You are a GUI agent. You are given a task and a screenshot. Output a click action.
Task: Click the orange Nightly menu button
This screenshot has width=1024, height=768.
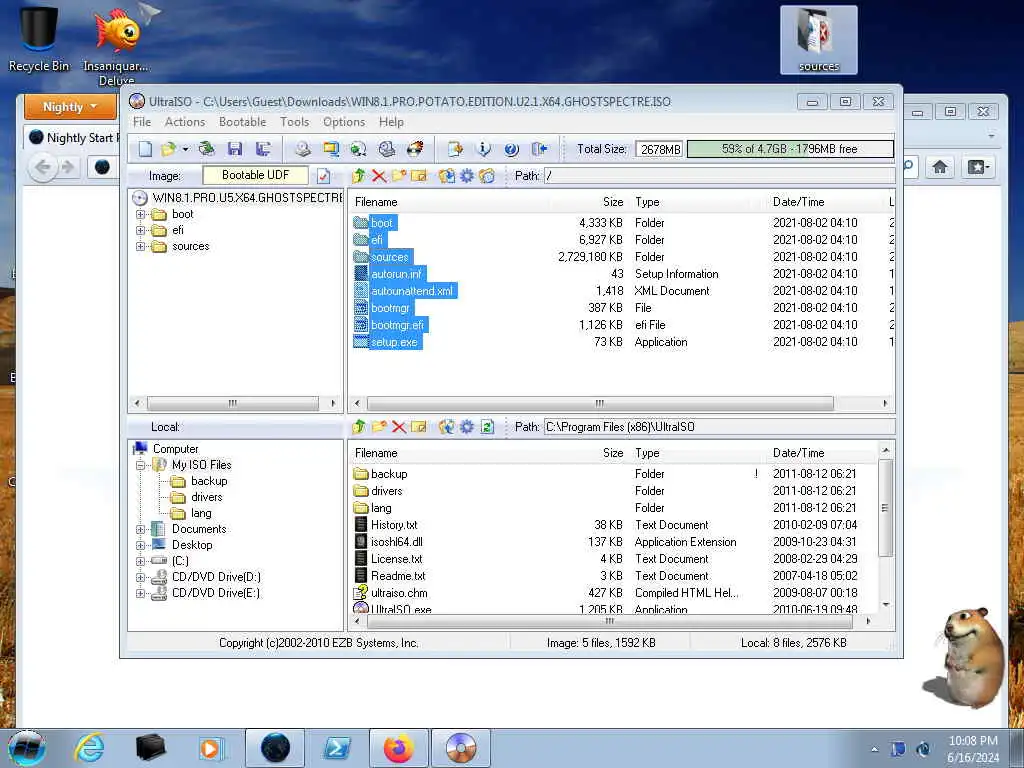tap(70, 106)
